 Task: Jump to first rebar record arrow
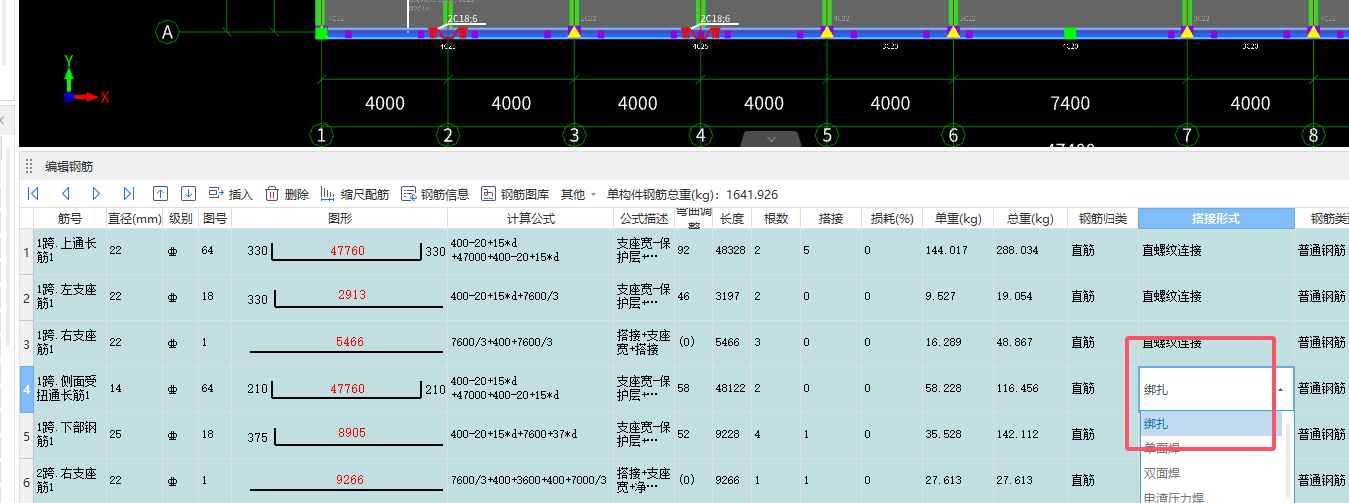coord(33,194)
